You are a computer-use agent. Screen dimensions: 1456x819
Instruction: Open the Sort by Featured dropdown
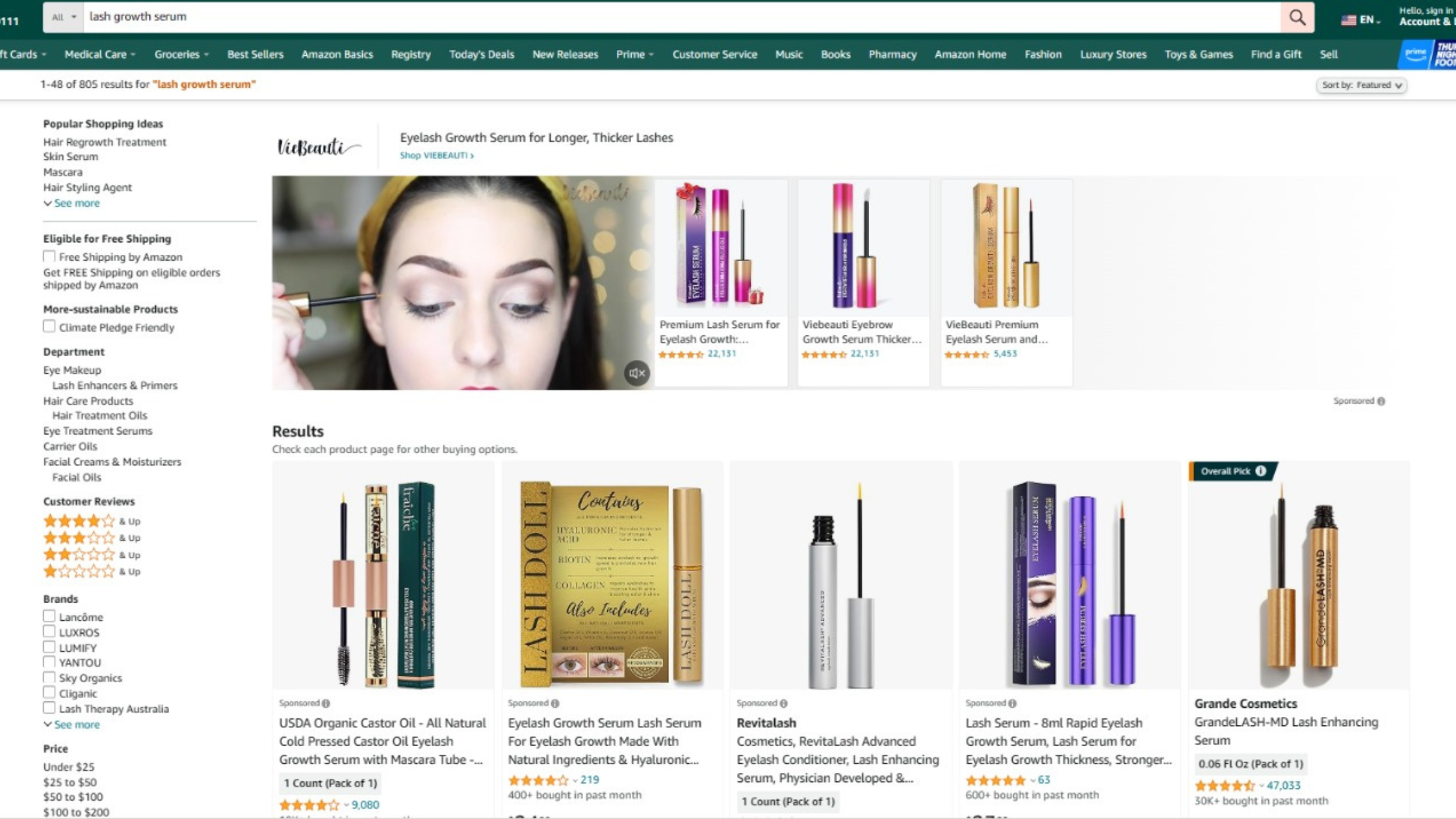pyautogui.click(x=1361, y=85)
